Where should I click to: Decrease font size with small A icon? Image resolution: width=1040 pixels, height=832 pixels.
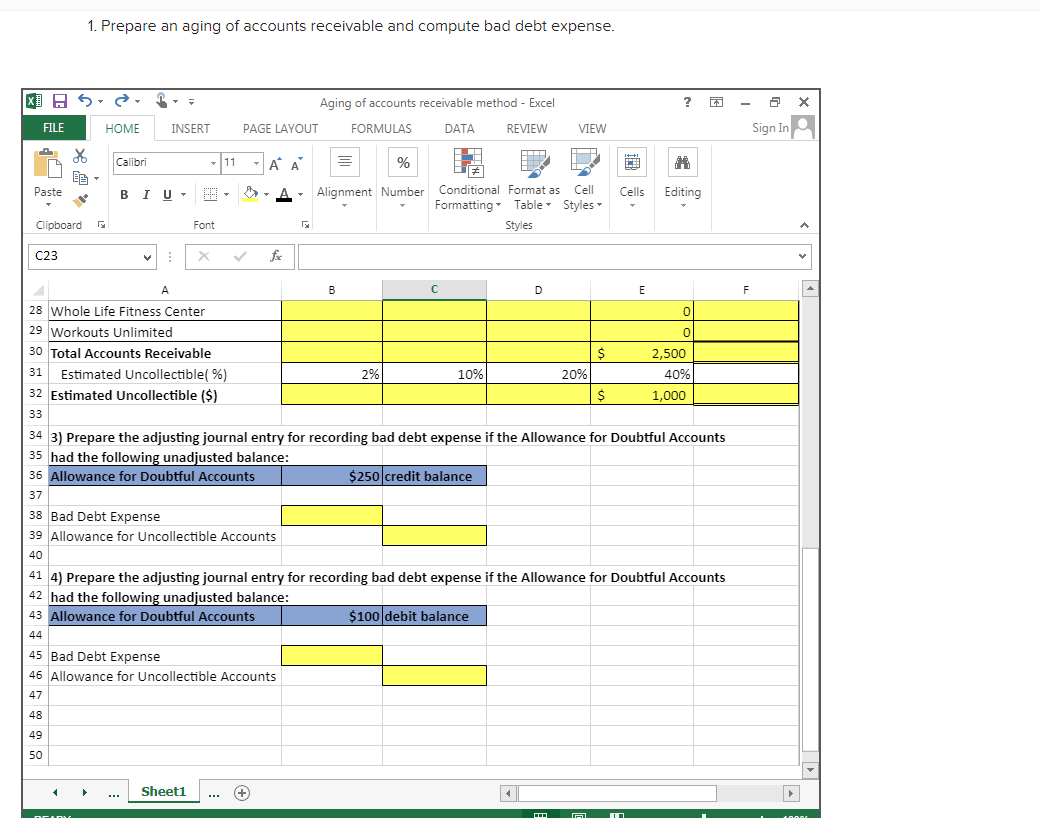coord(296,164)
